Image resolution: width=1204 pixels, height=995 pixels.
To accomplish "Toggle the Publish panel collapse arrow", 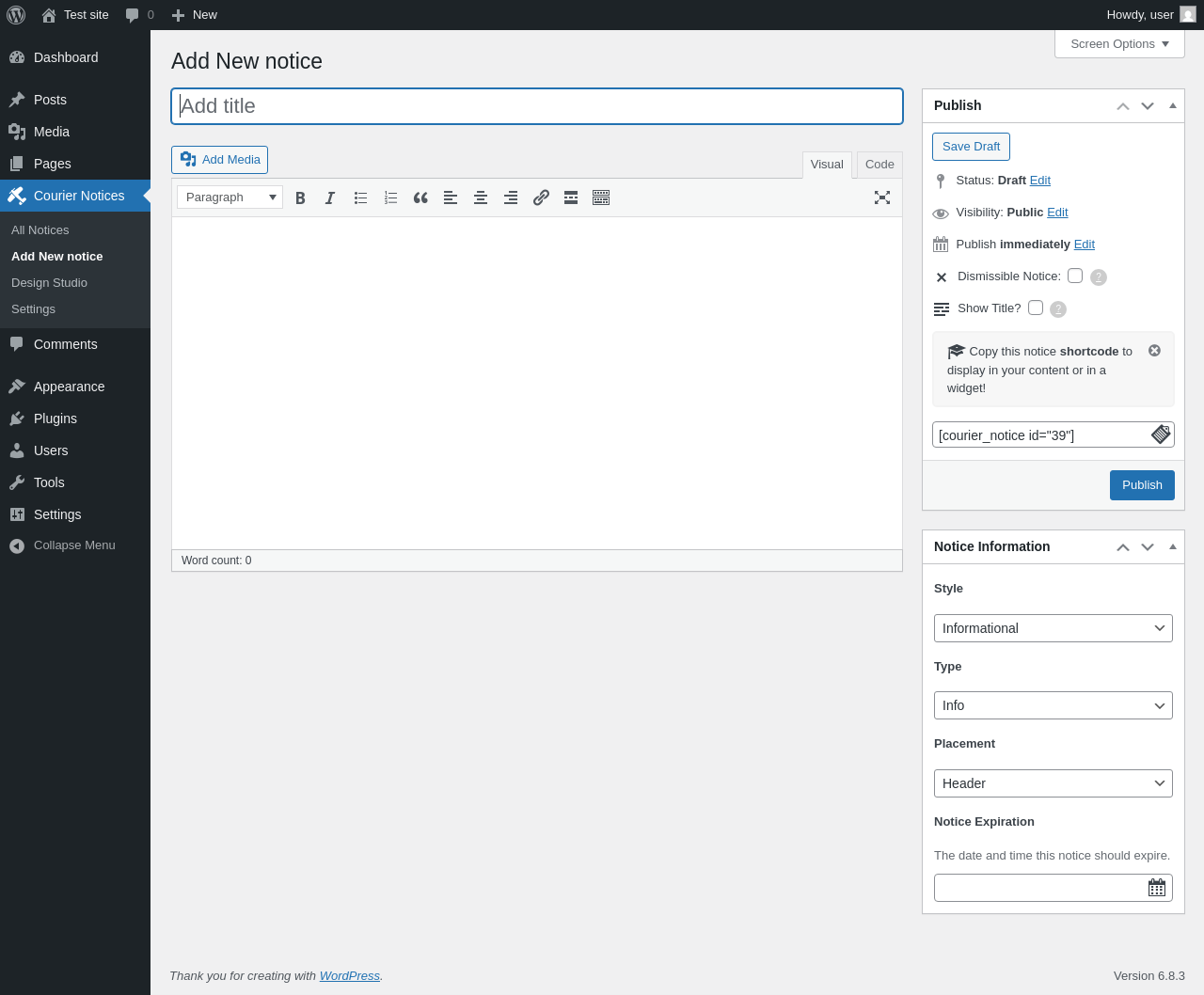I will (1173, 105).
